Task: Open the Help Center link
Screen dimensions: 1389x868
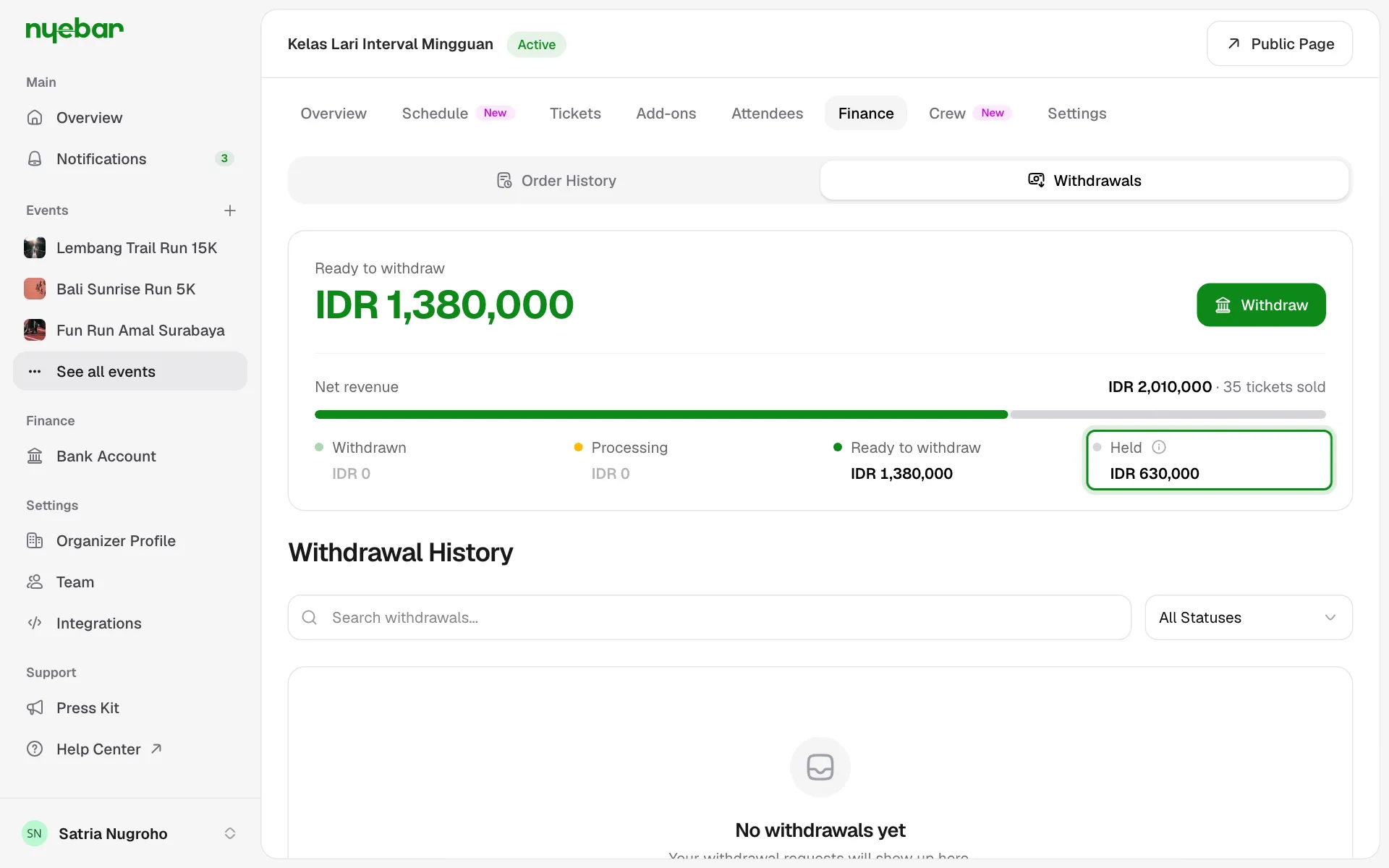Action: 130,749
